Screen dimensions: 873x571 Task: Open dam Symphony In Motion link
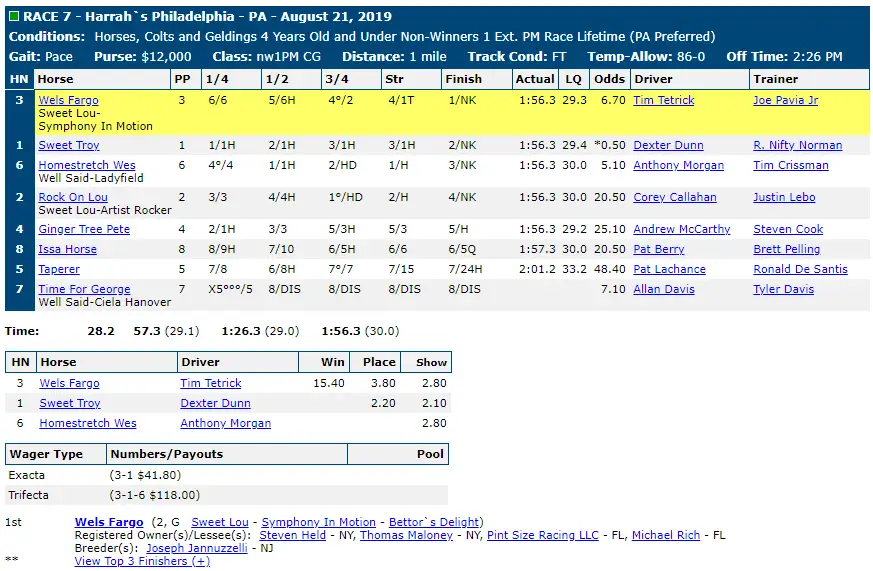coord(318,523)
